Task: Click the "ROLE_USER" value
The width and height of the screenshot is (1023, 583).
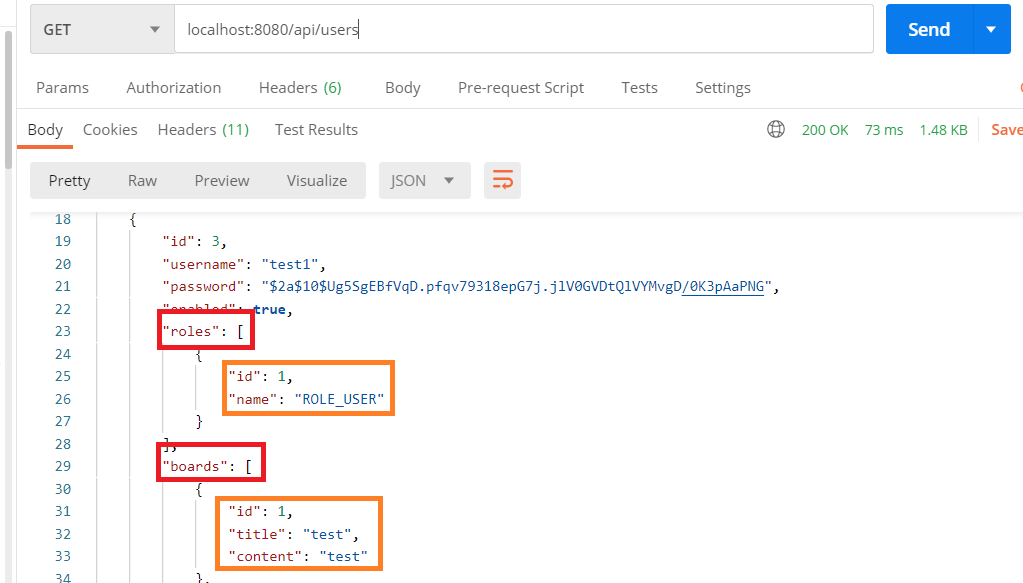Action: point(339,399)
